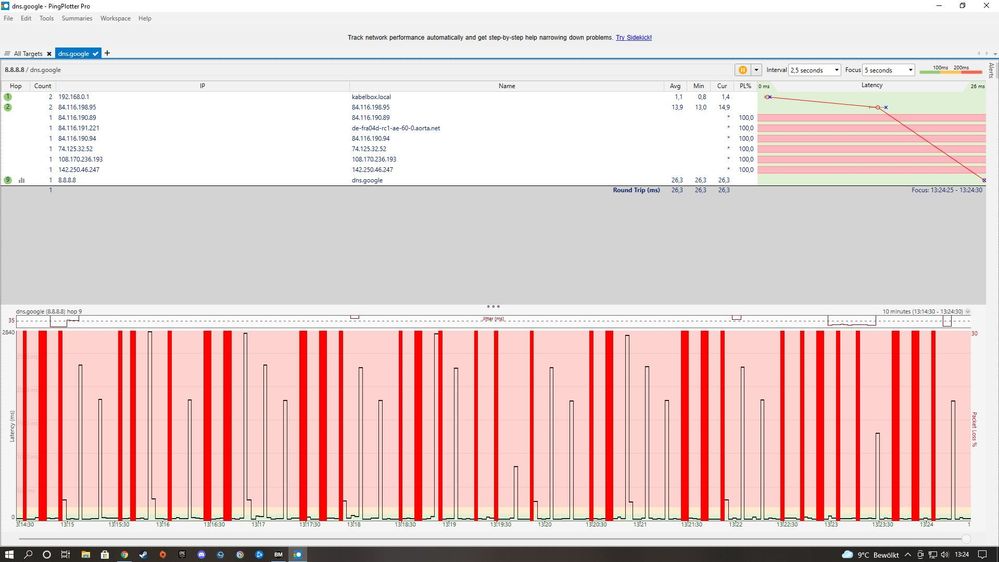The width and height of the screenshot is (999, 562).
Task: Select IP address 84.116.191.221
Action: pos(79,128)
